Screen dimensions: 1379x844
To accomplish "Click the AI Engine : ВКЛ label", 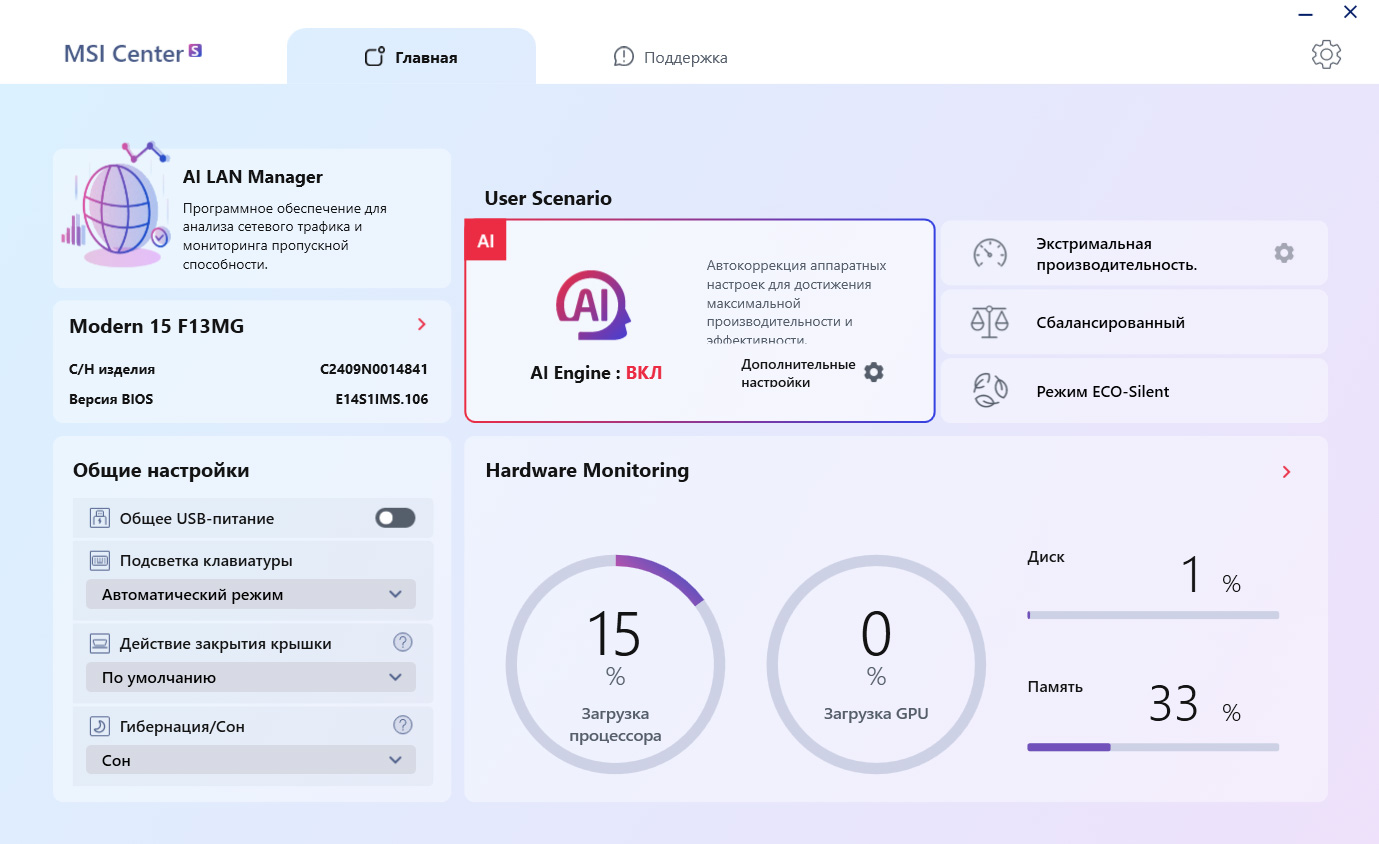I will (596, 373).
